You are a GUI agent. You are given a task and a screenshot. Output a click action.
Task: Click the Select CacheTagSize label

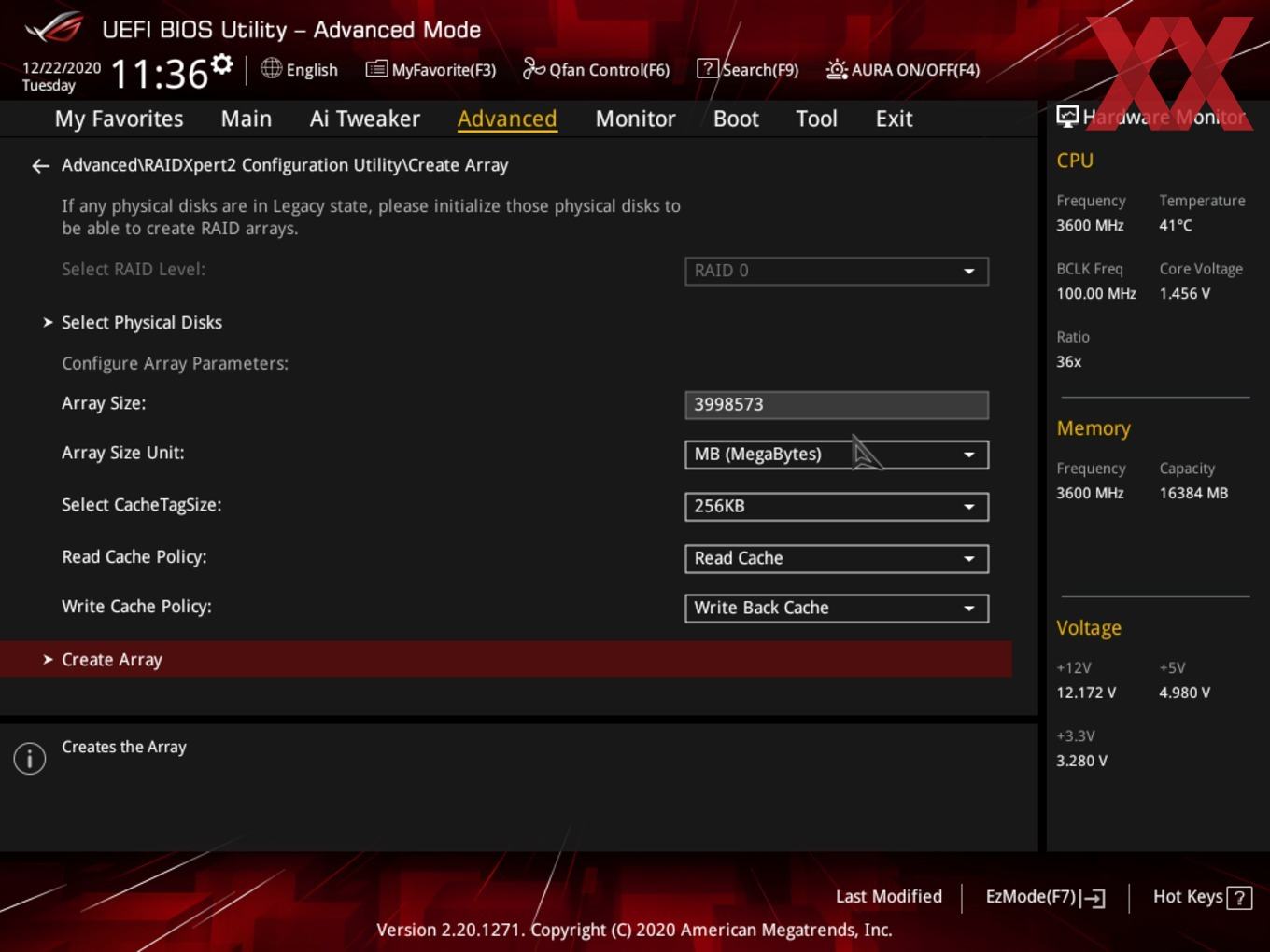coord(141,505)
